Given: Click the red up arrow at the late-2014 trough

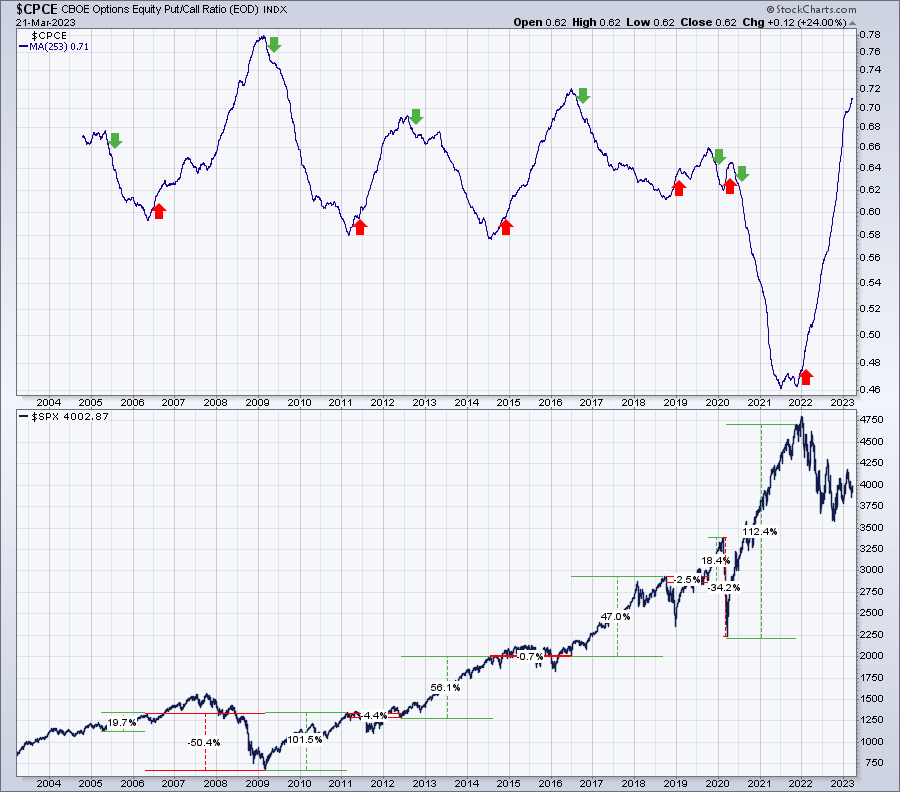Looking at the screenshot, I should tap(506, 227).
